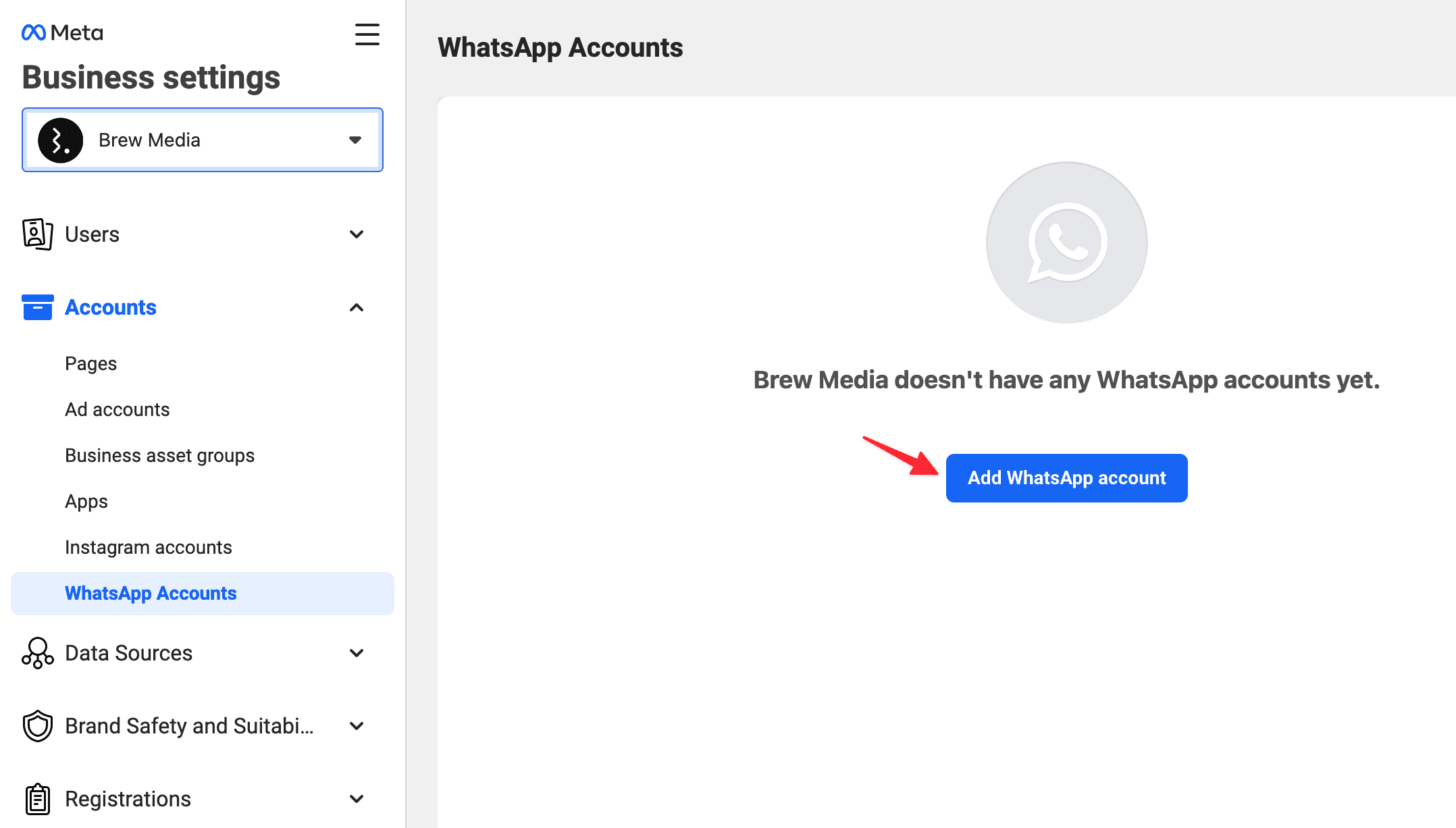
Task: Click the Brew Media avatar icon
Action: point(60,140)
